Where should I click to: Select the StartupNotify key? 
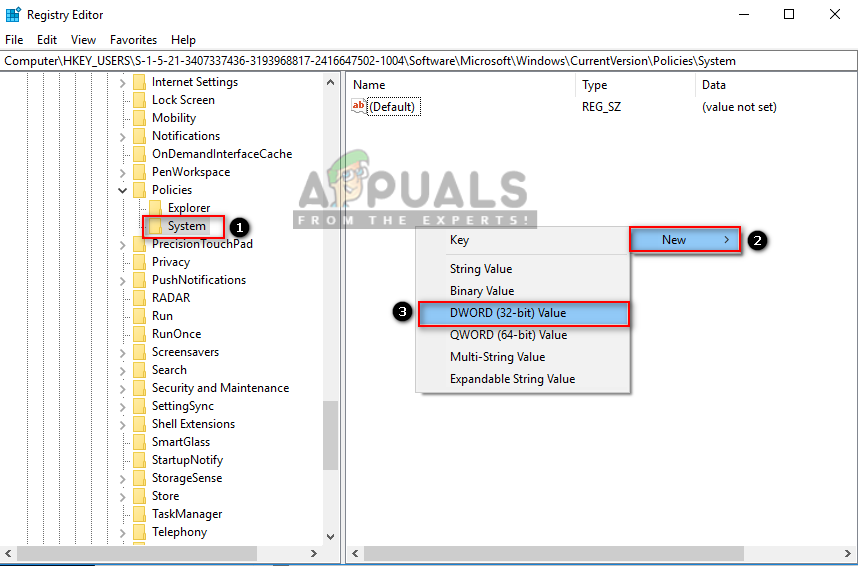click(187, 460)
